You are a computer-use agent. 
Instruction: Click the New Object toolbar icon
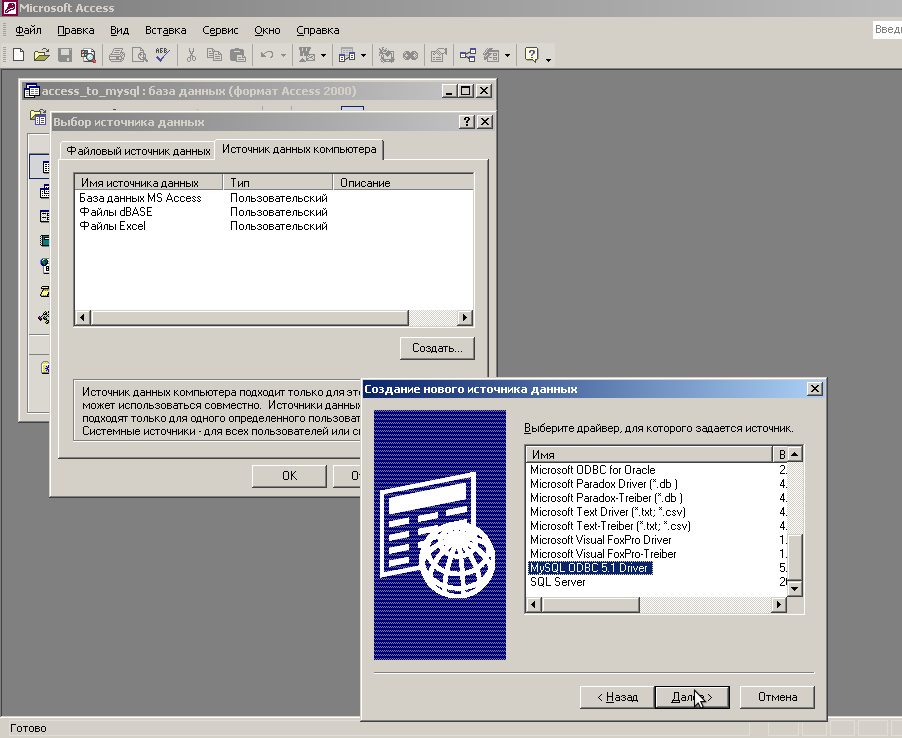click(x=491, y=55)
